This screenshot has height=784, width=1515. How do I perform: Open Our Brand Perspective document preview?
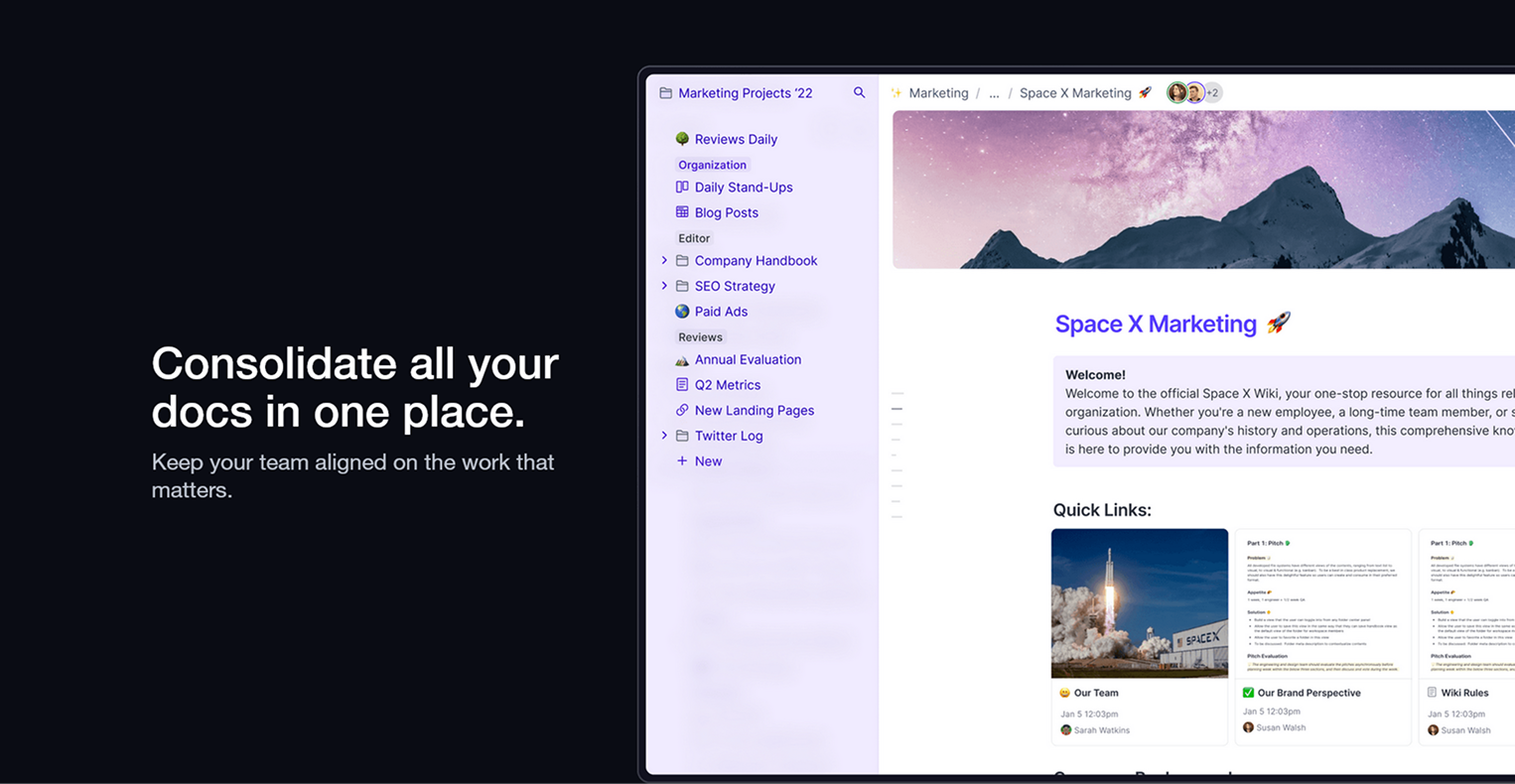point(1323,603)
